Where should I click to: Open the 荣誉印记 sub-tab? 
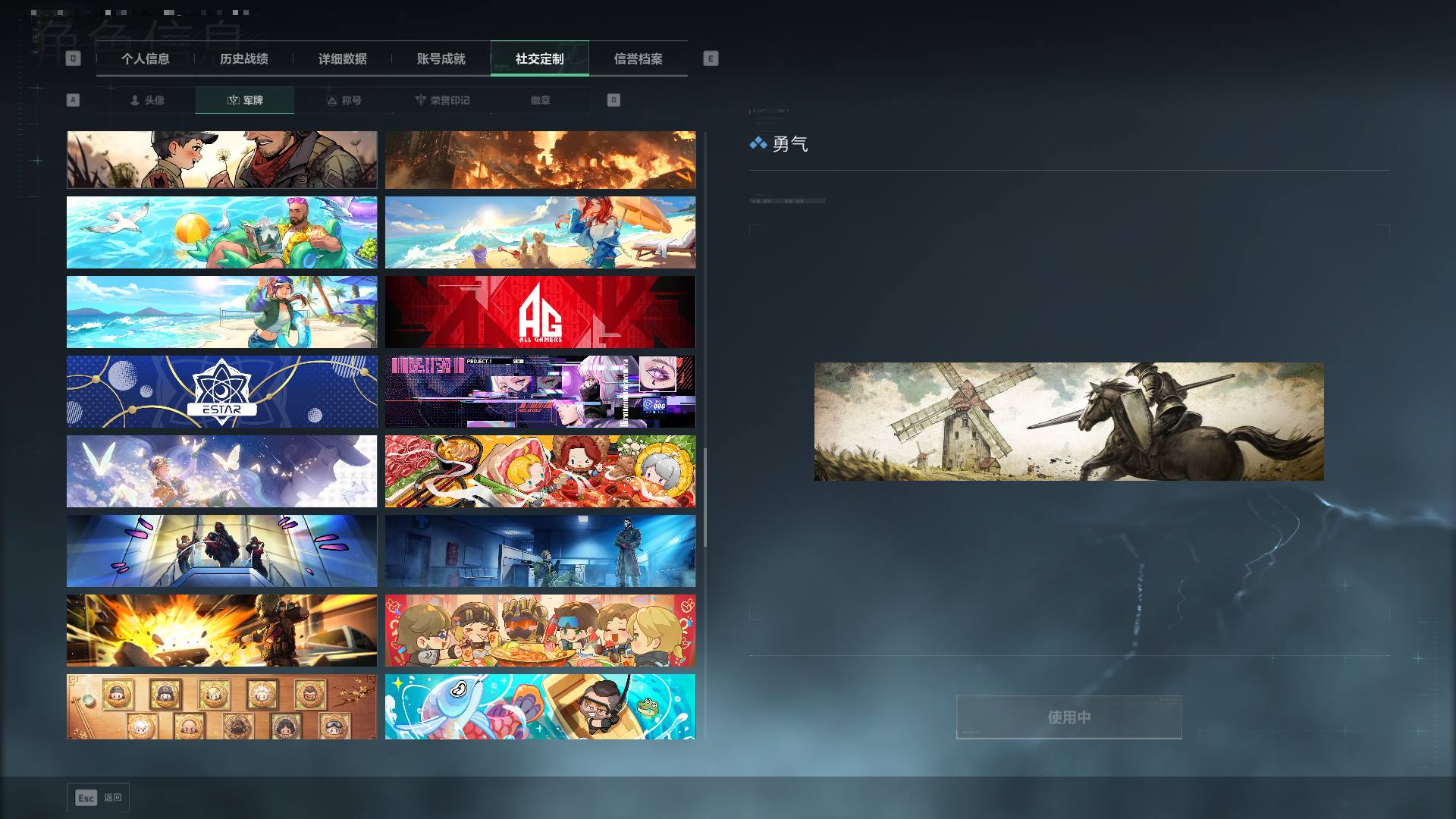coord(442,100)
